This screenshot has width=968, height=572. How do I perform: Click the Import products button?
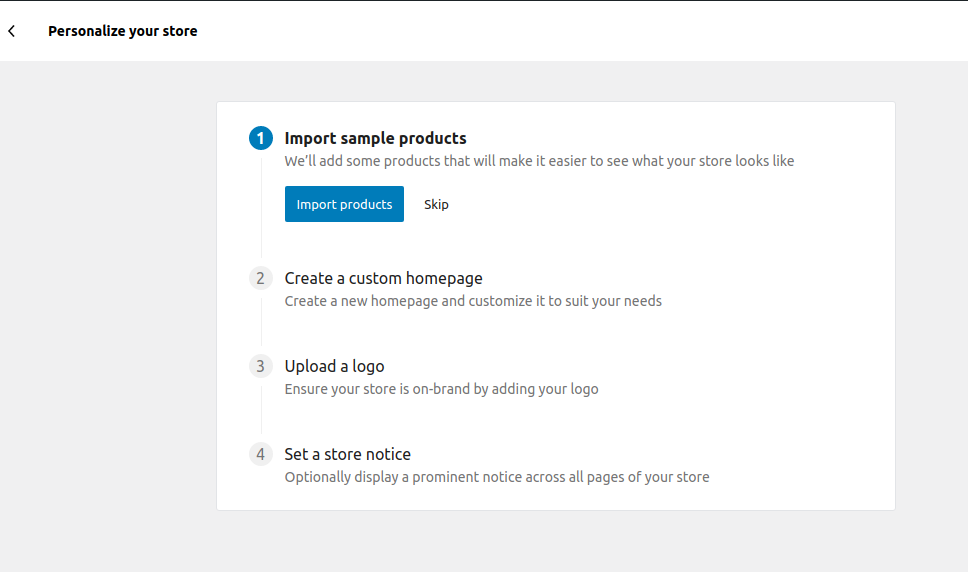[344, 204]
